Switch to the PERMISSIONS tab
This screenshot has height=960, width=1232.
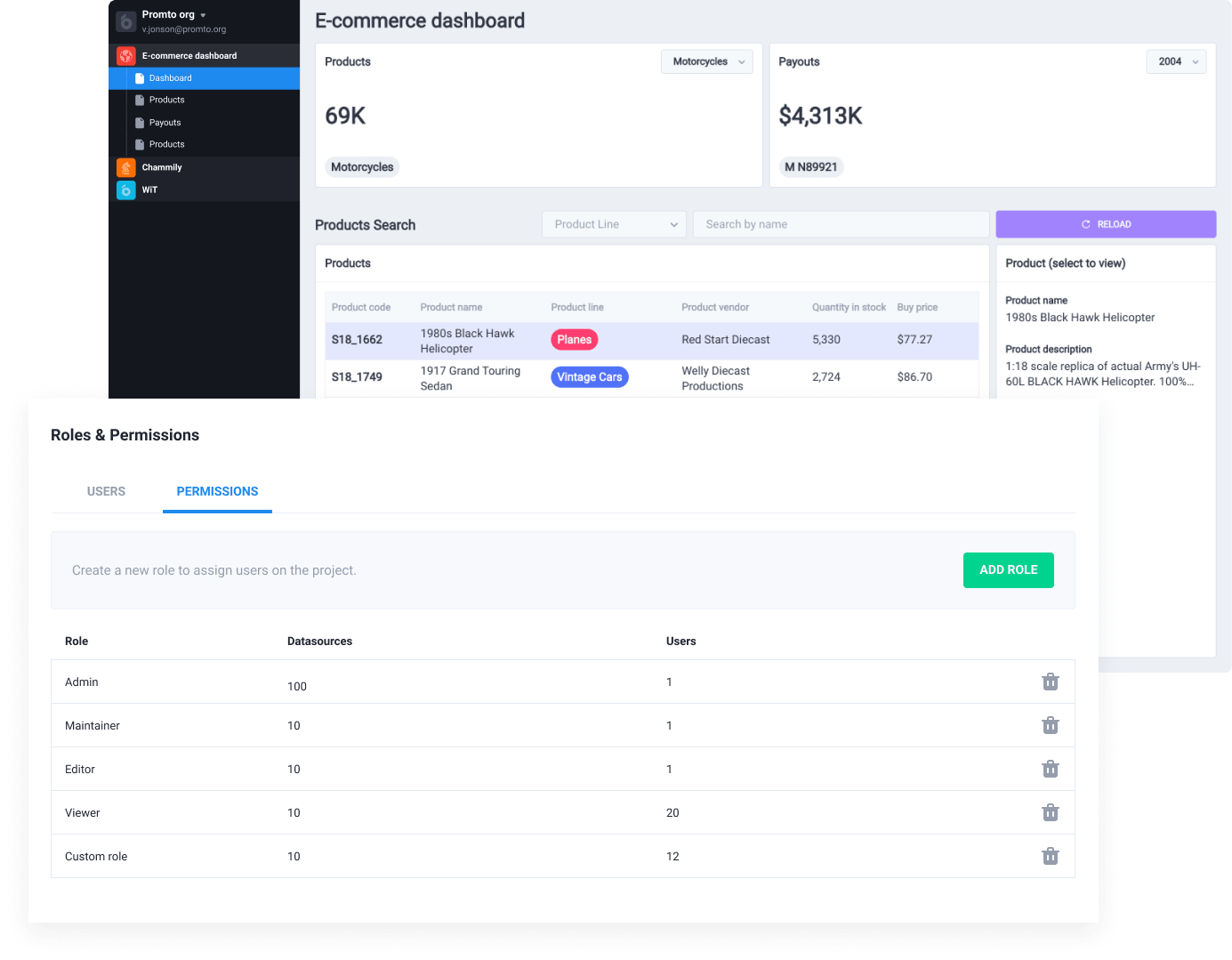click(x=217, y=491)
